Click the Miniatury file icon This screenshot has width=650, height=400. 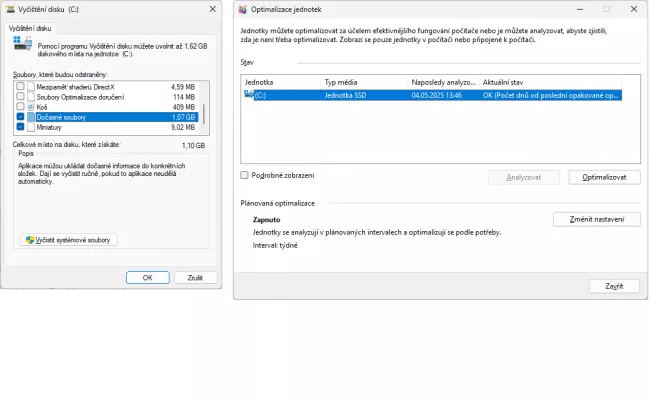[x=31, y=128]
